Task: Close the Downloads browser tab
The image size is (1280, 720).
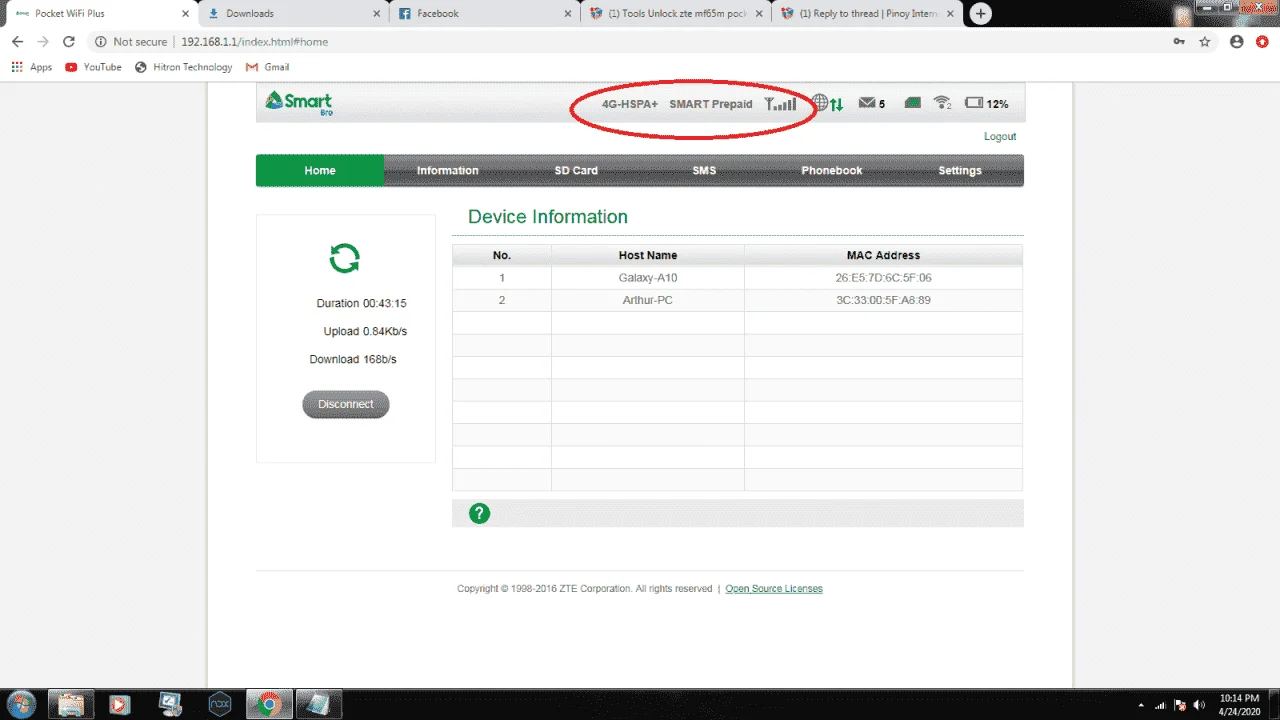Action: point(376,14)
